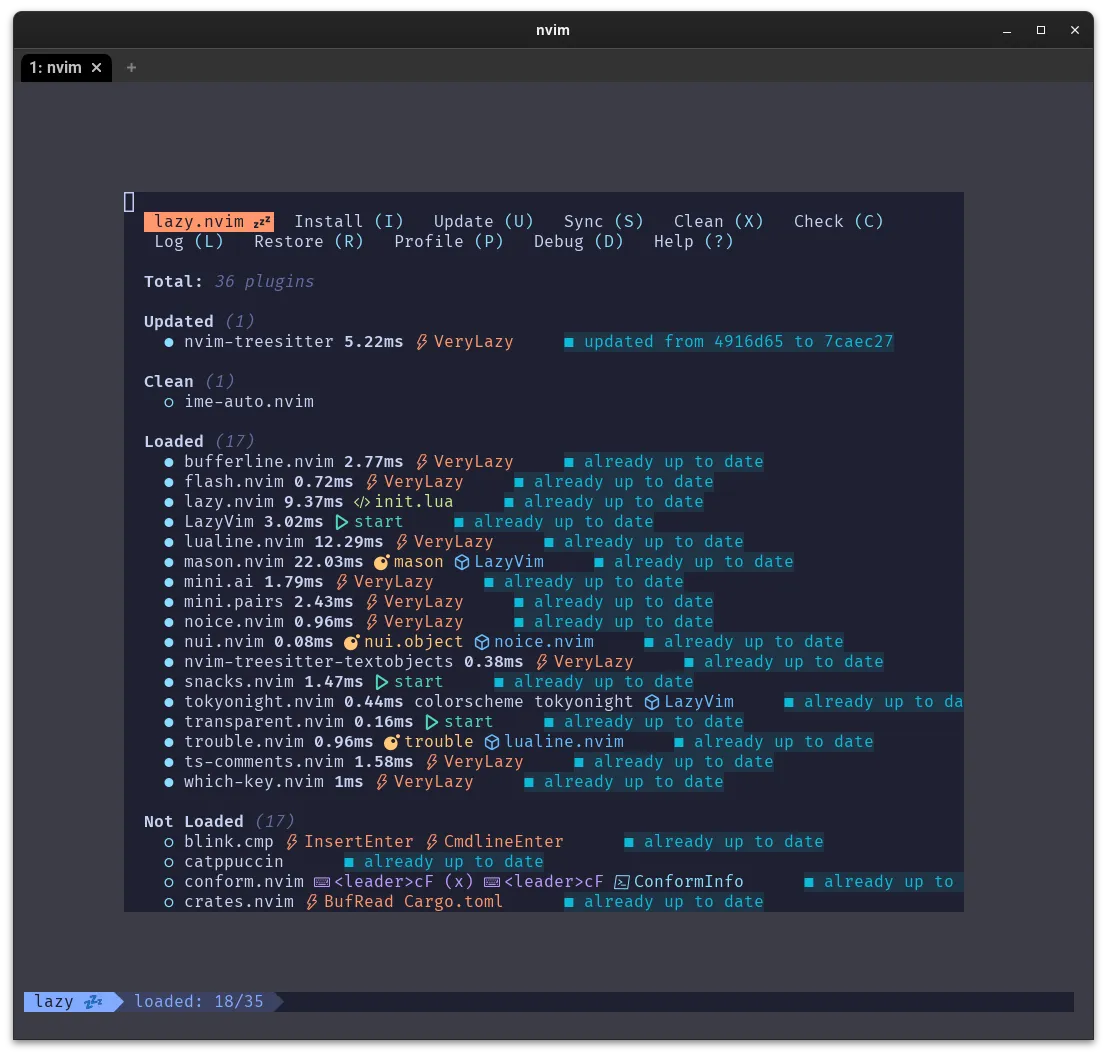Click orange require icon before nui.object
The image size is (1107, 1056).
(x=352, y=642)
